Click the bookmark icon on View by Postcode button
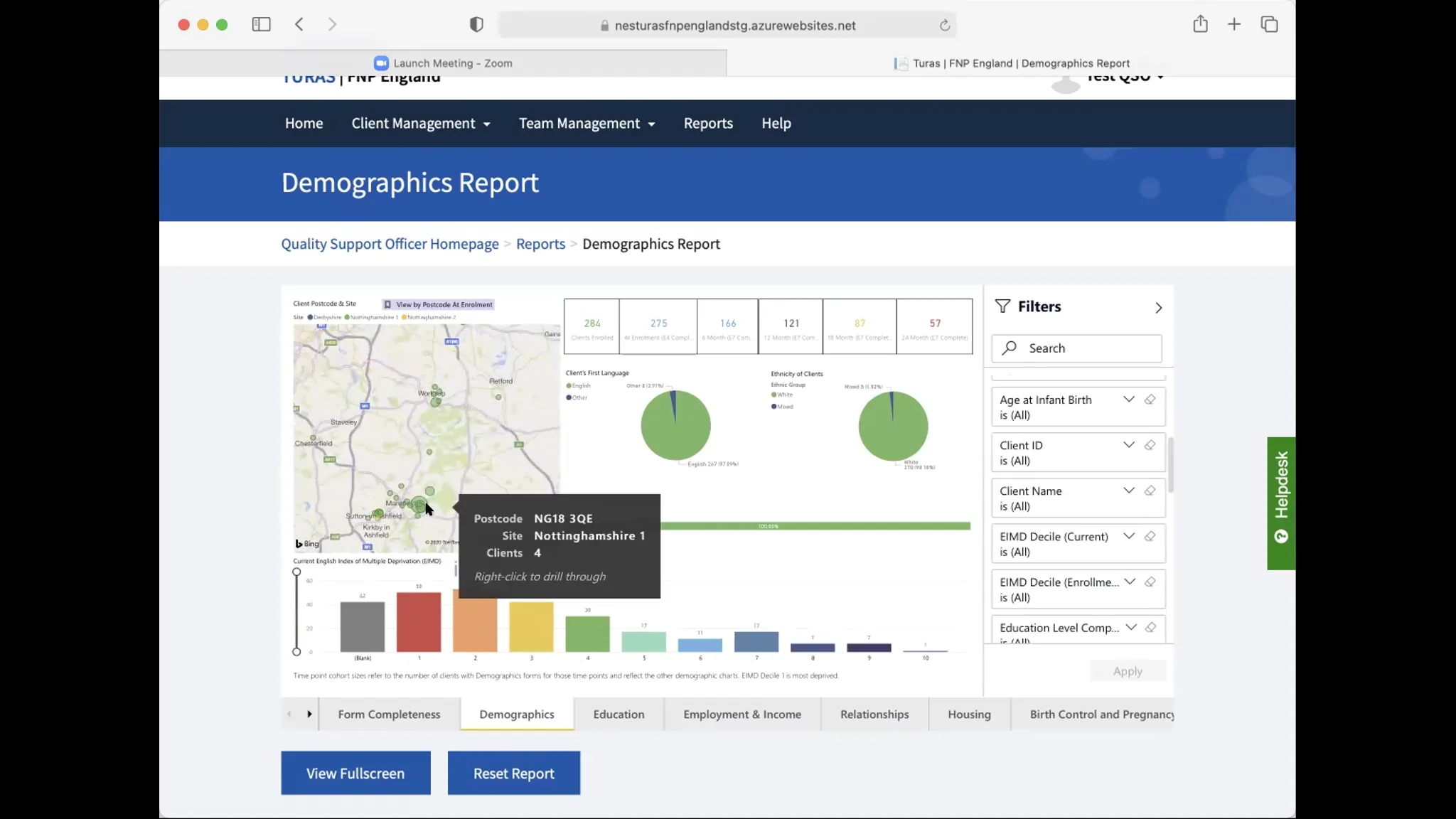Screen dimensions: 1456x819 [387, 304]
